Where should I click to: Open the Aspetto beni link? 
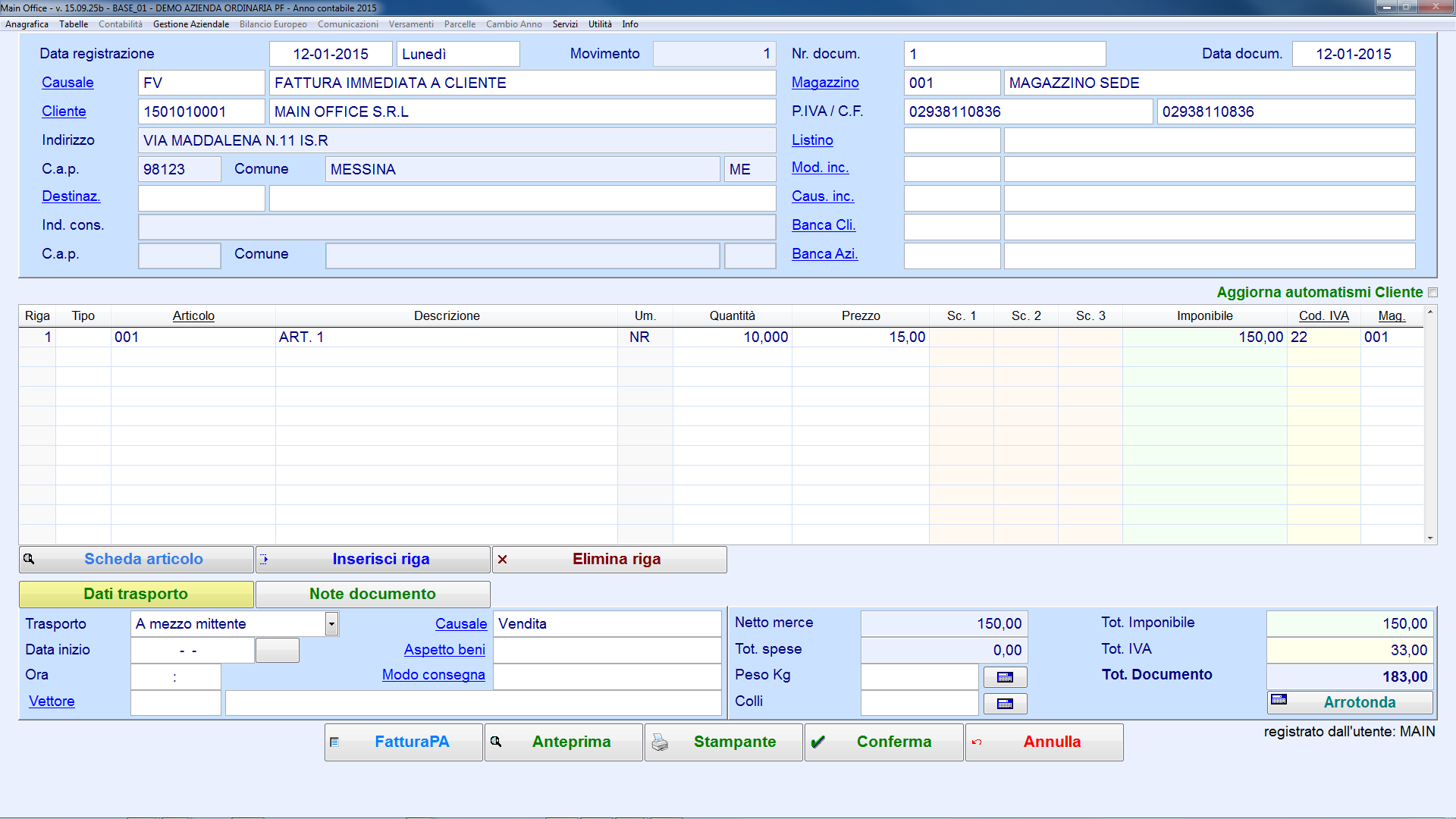pos(444,650)
